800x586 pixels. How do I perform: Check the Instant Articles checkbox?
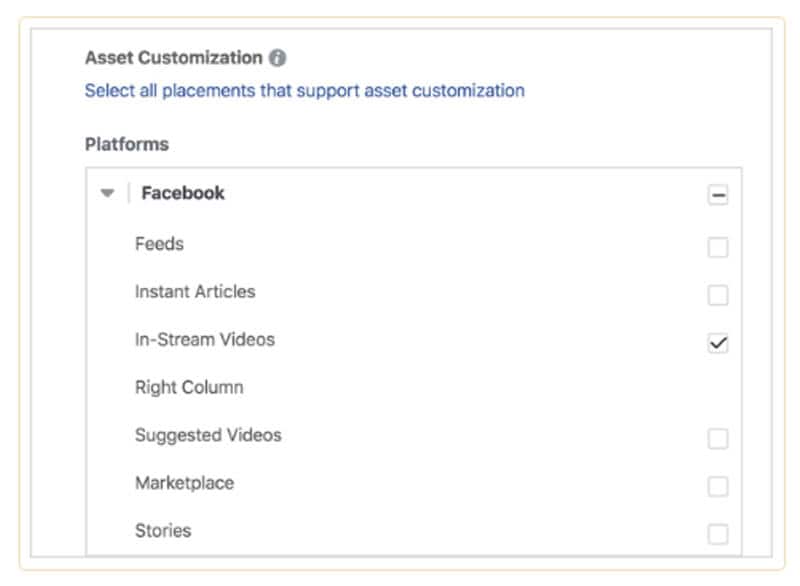(717, 295)
